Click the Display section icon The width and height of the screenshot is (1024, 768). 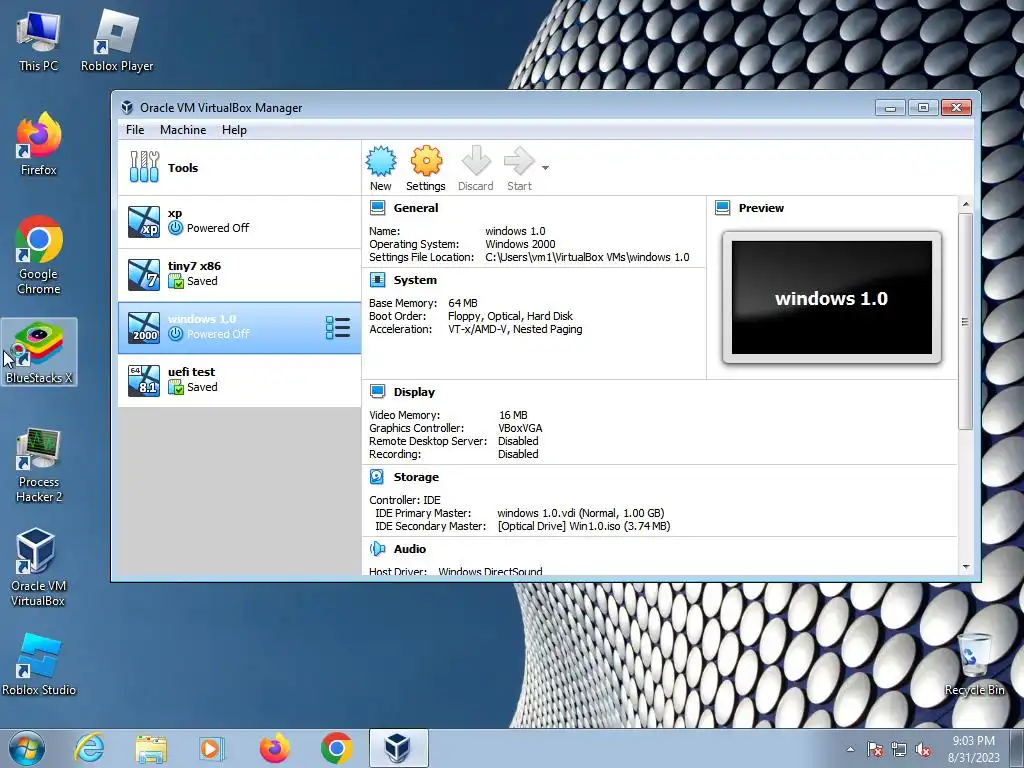[x=377, y=391]
